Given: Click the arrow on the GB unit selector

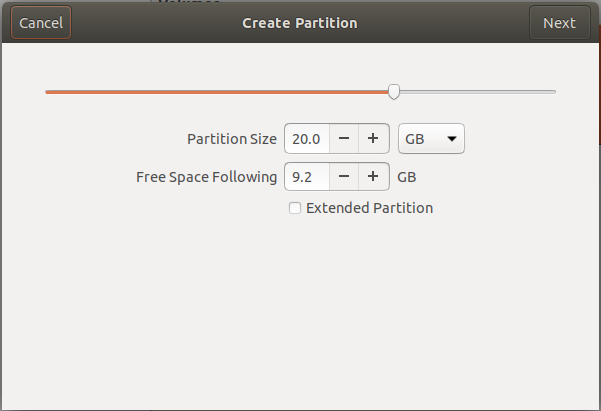Looking at the screenshot, I should point(452,139).
